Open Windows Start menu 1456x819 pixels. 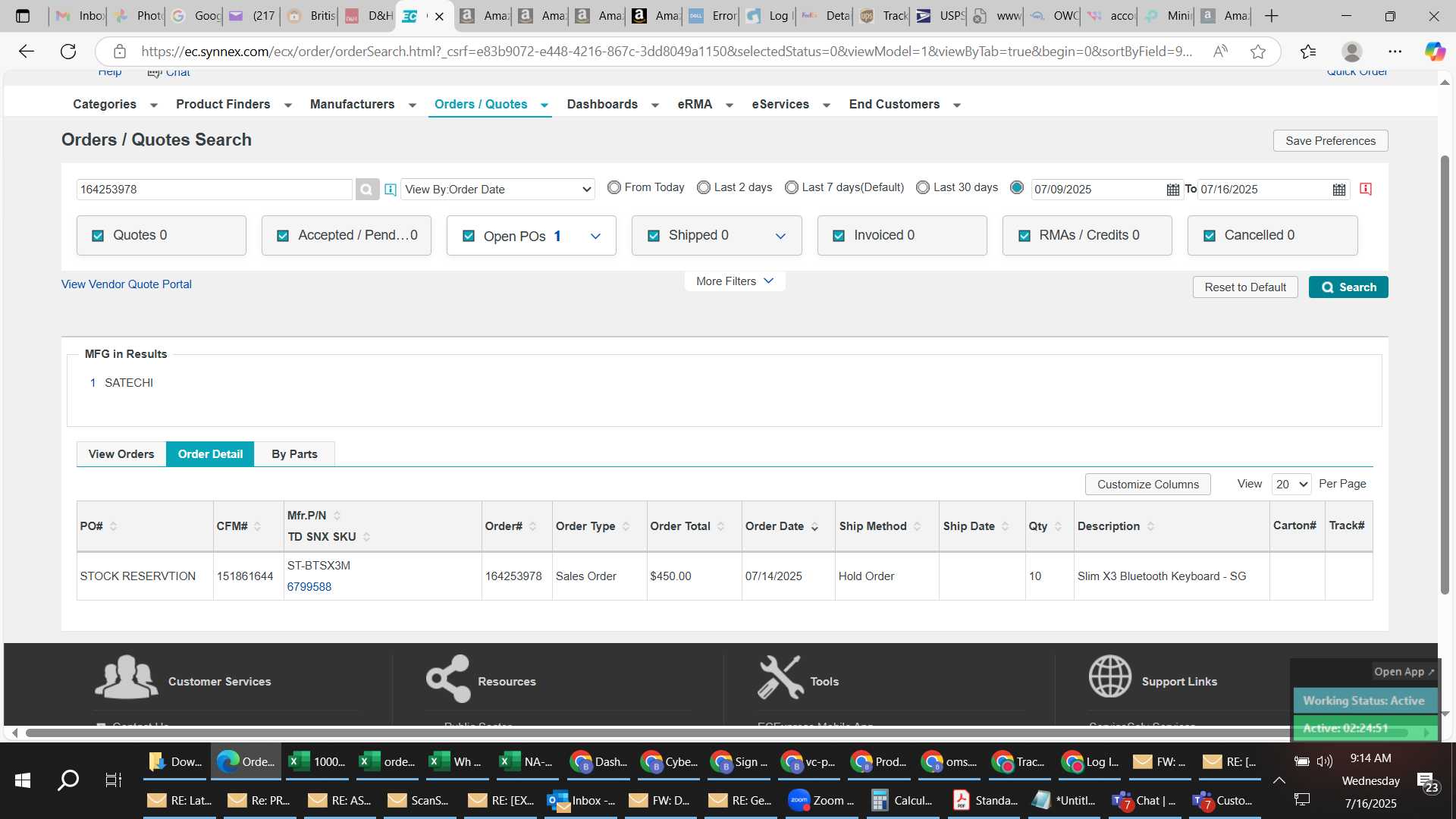click(23, 780)
